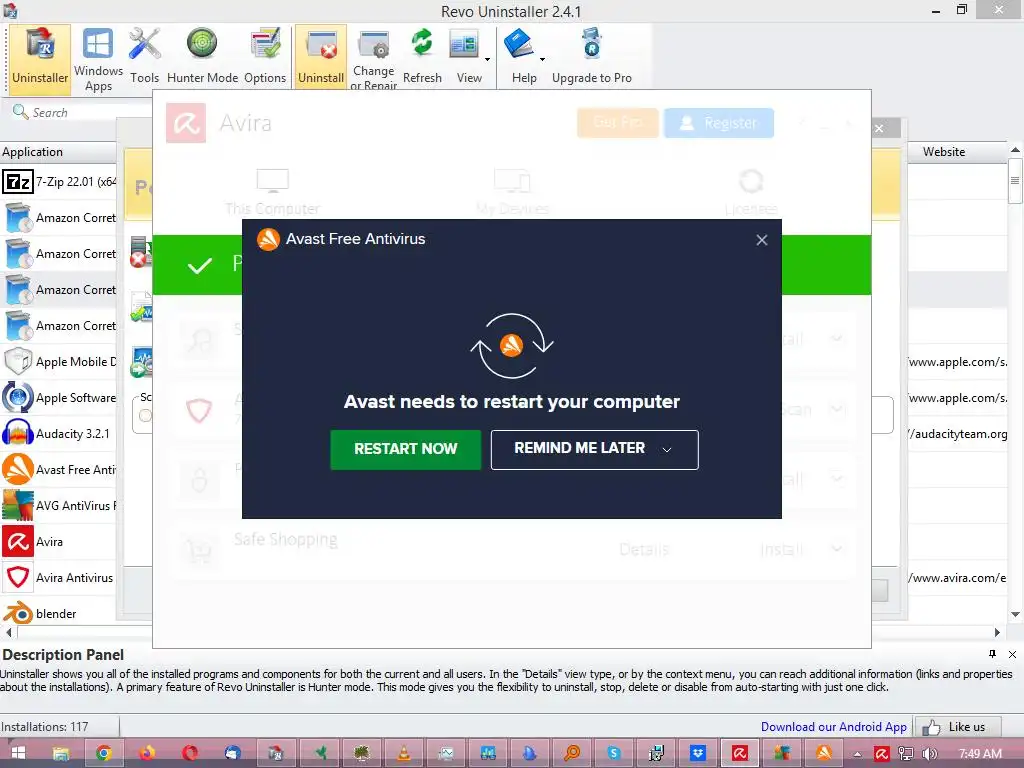Select AVG AntiVirus in list
1024x768 pixels.
click(x=59, y=505)
